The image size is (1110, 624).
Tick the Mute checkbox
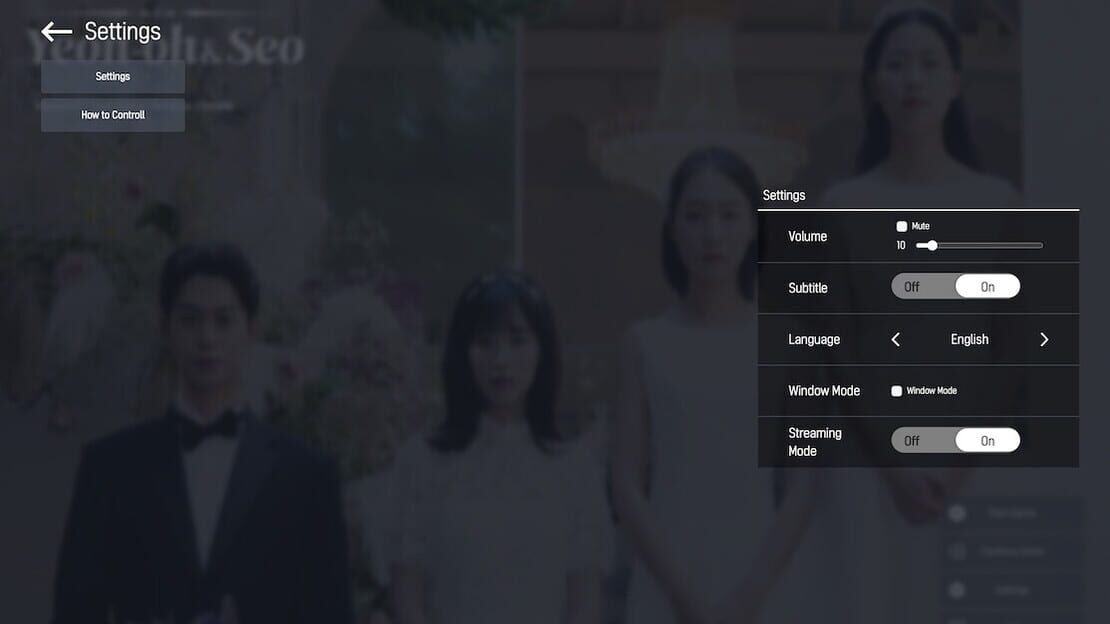(901, 227)
